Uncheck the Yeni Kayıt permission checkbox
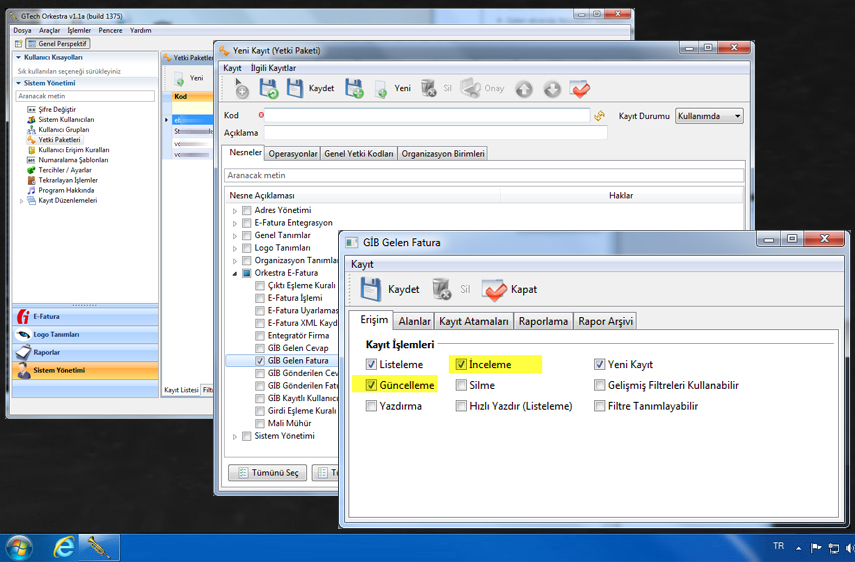The width and height of the screenshot is (855, 562). (x=600, y=365)
